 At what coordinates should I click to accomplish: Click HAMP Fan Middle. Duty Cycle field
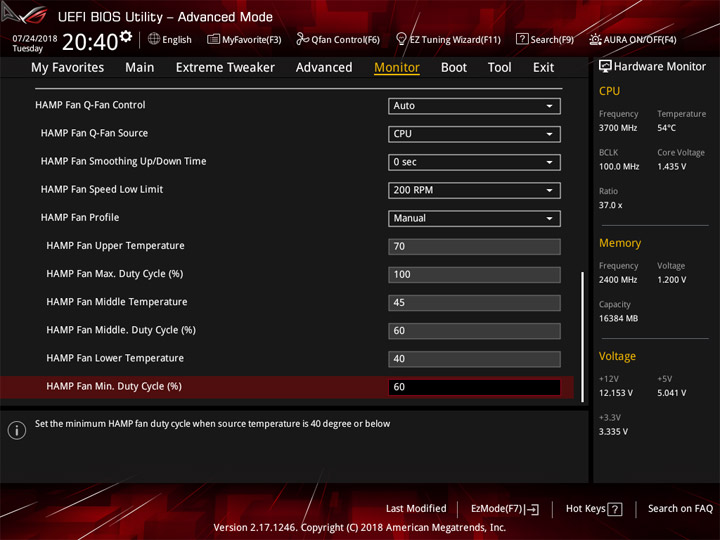(x=474, y=331)
